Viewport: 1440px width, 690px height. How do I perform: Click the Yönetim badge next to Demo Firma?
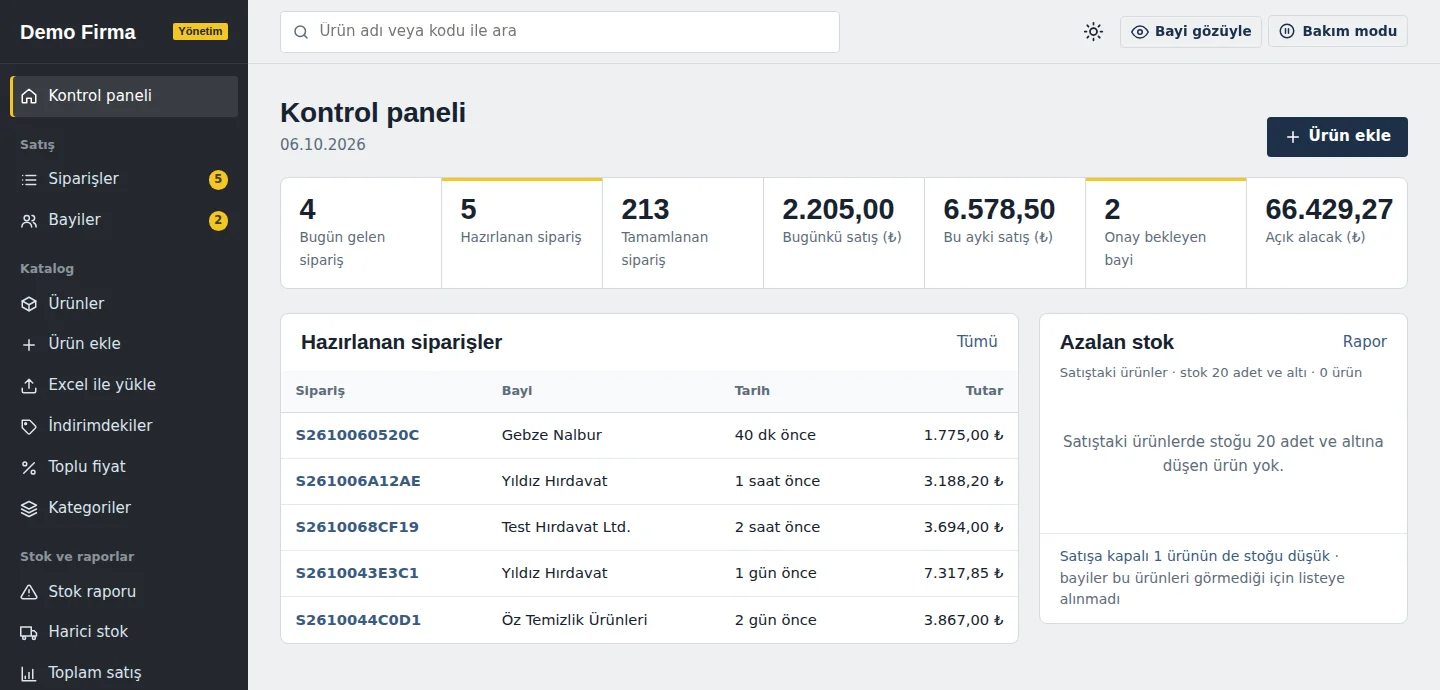pos(200,32)
